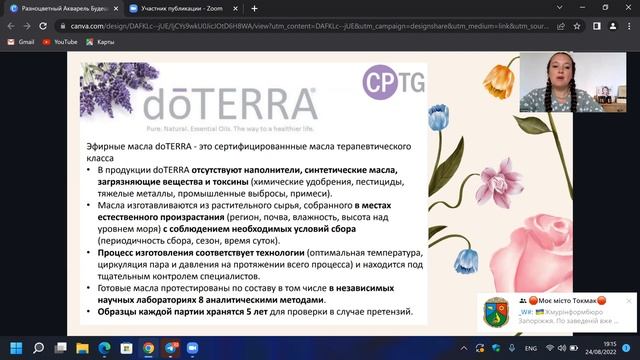Go forward to next page
The height and width of the screenshot is (360, 640).
click(x=27, y=26)
